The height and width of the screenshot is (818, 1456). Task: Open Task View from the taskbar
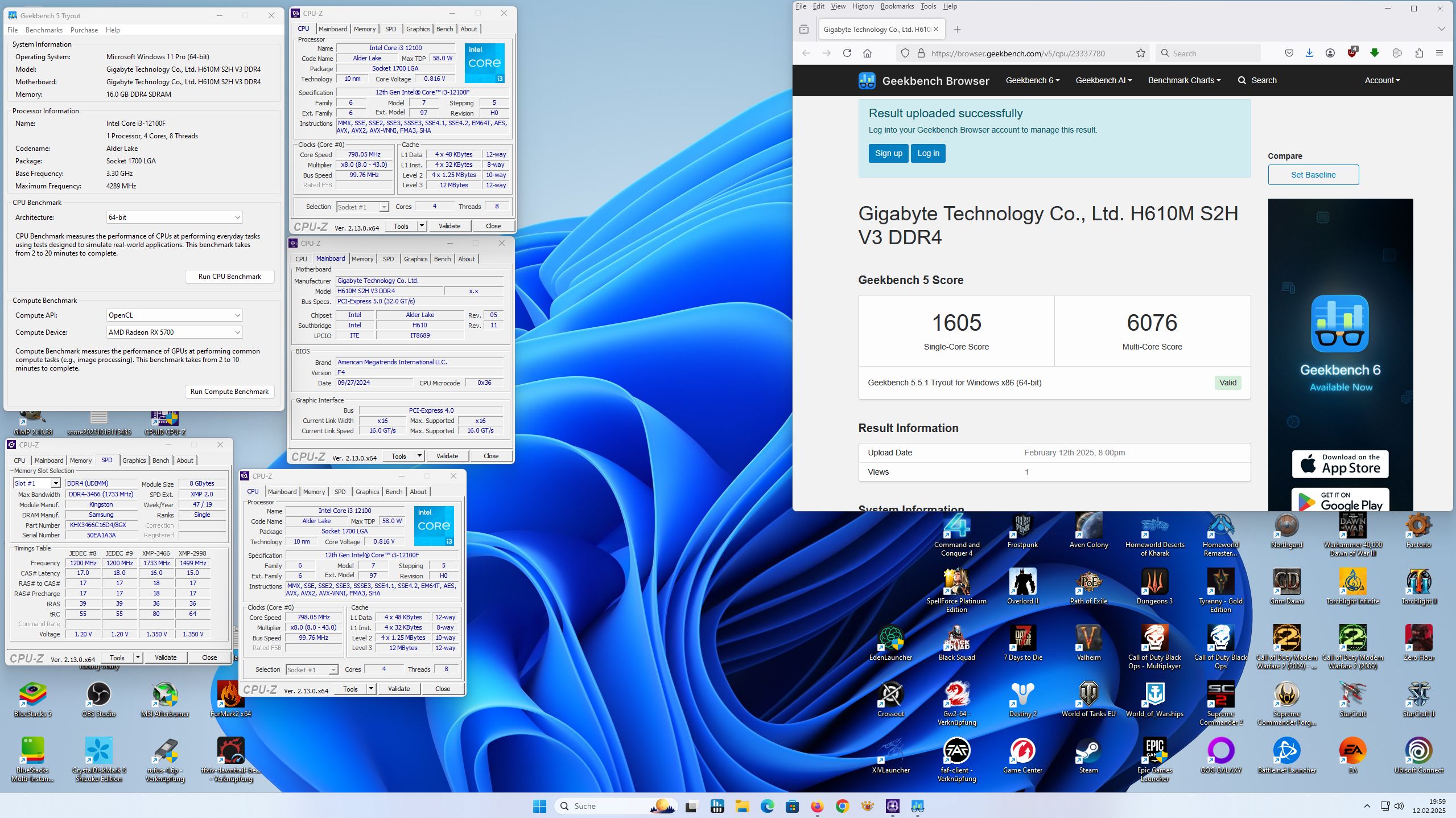point(692,805)
